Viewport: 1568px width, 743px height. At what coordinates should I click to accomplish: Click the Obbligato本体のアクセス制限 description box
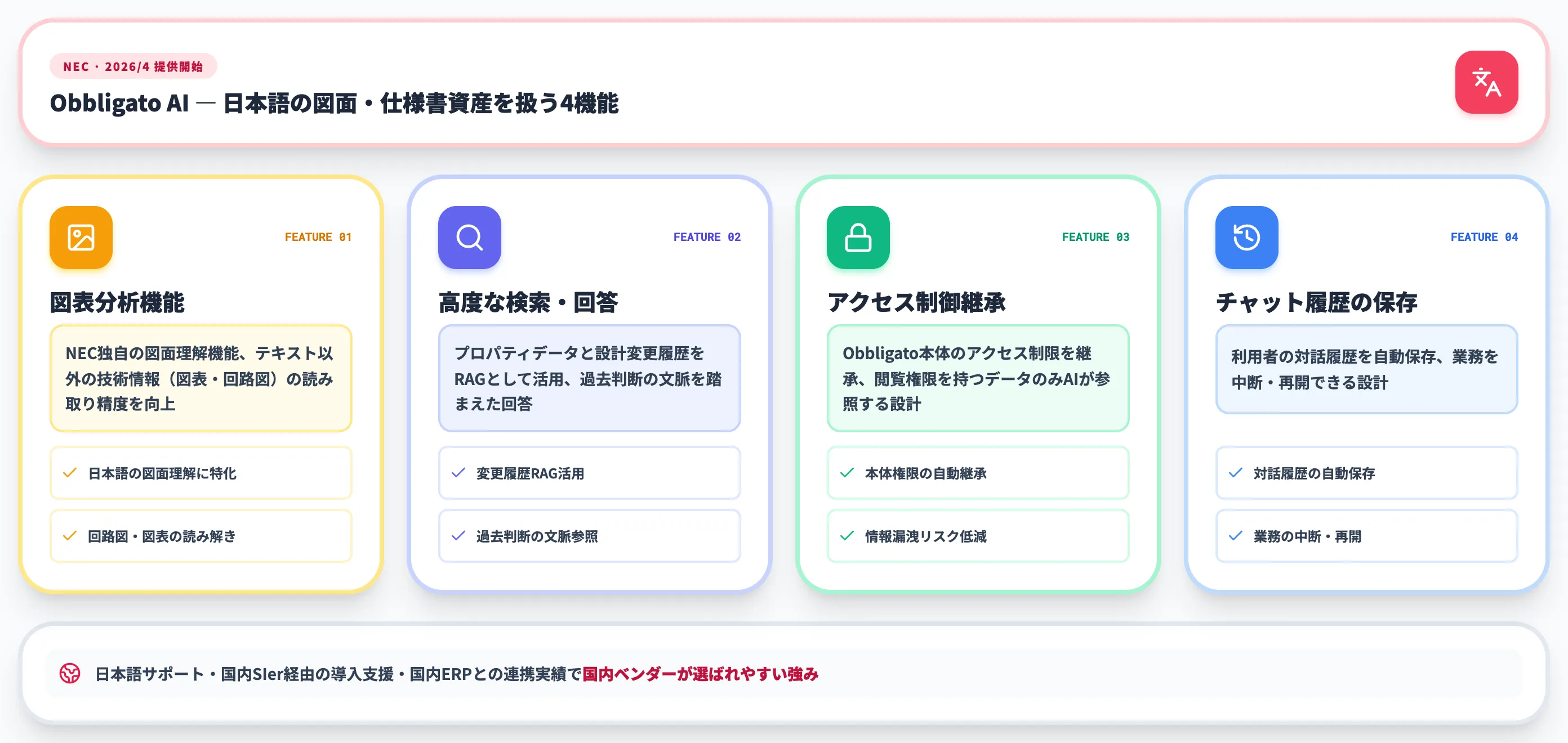point(978,378)
